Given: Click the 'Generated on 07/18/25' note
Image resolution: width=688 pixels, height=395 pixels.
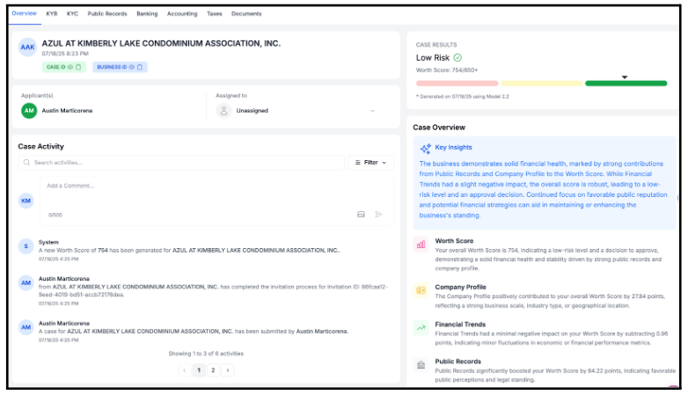Looking at the screenshot, I should pos(463,97).
